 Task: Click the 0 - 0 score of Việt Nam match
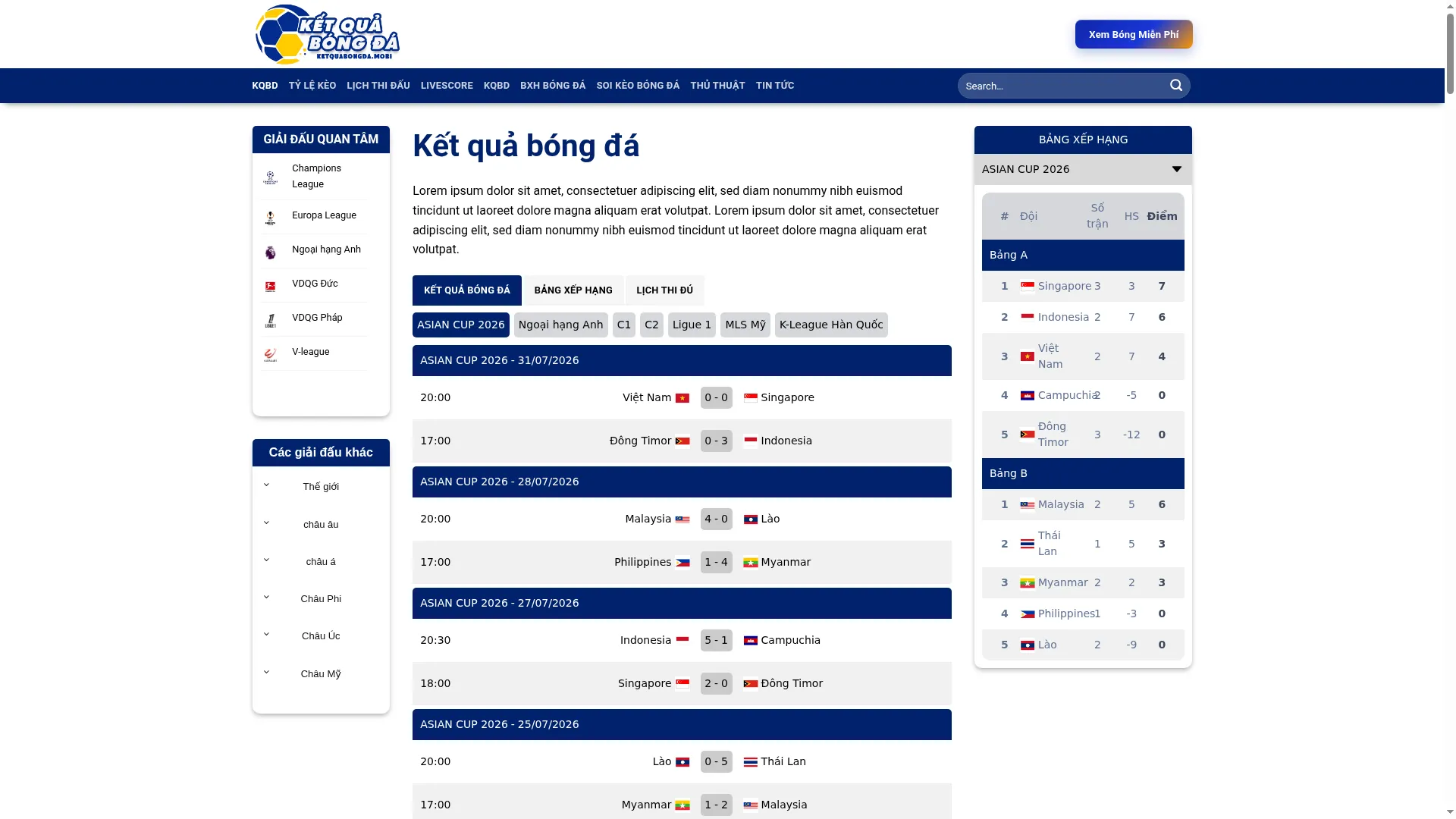[x=717, y=397]
